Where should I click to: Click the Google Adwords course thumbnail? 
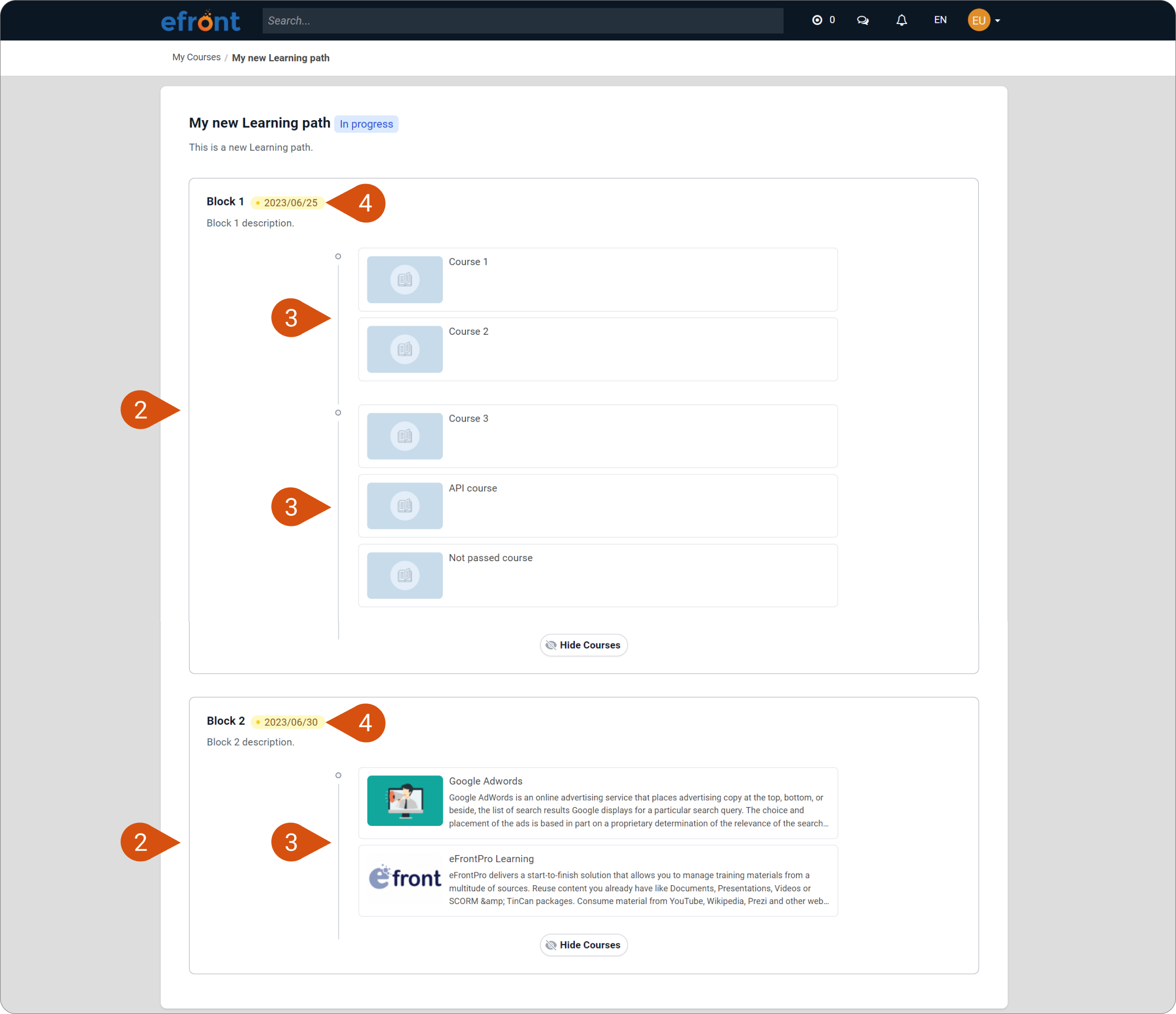tap(405, 800)
